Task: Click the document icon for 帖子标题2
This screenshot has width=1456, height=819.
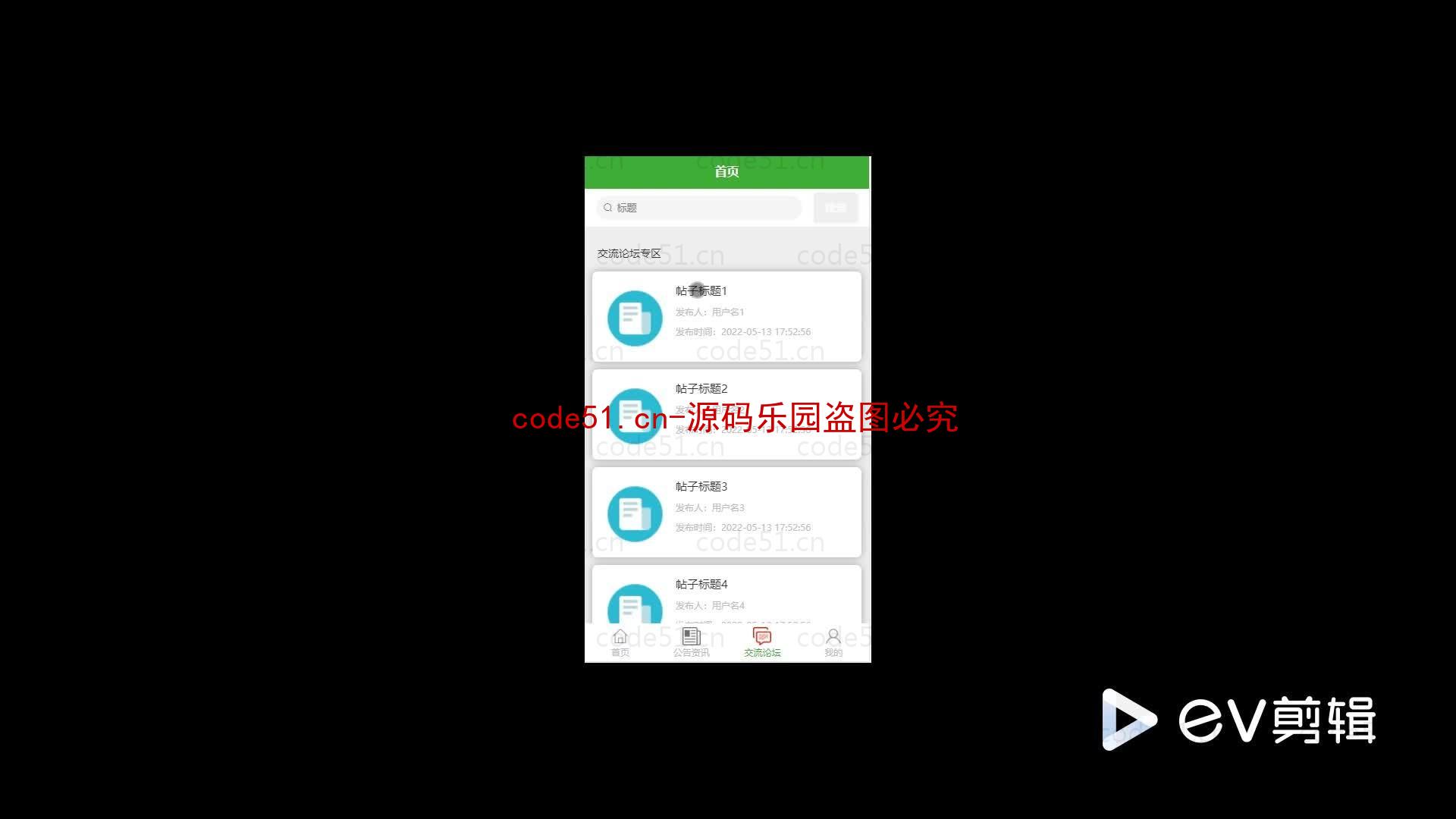Action: pos(635,415)
